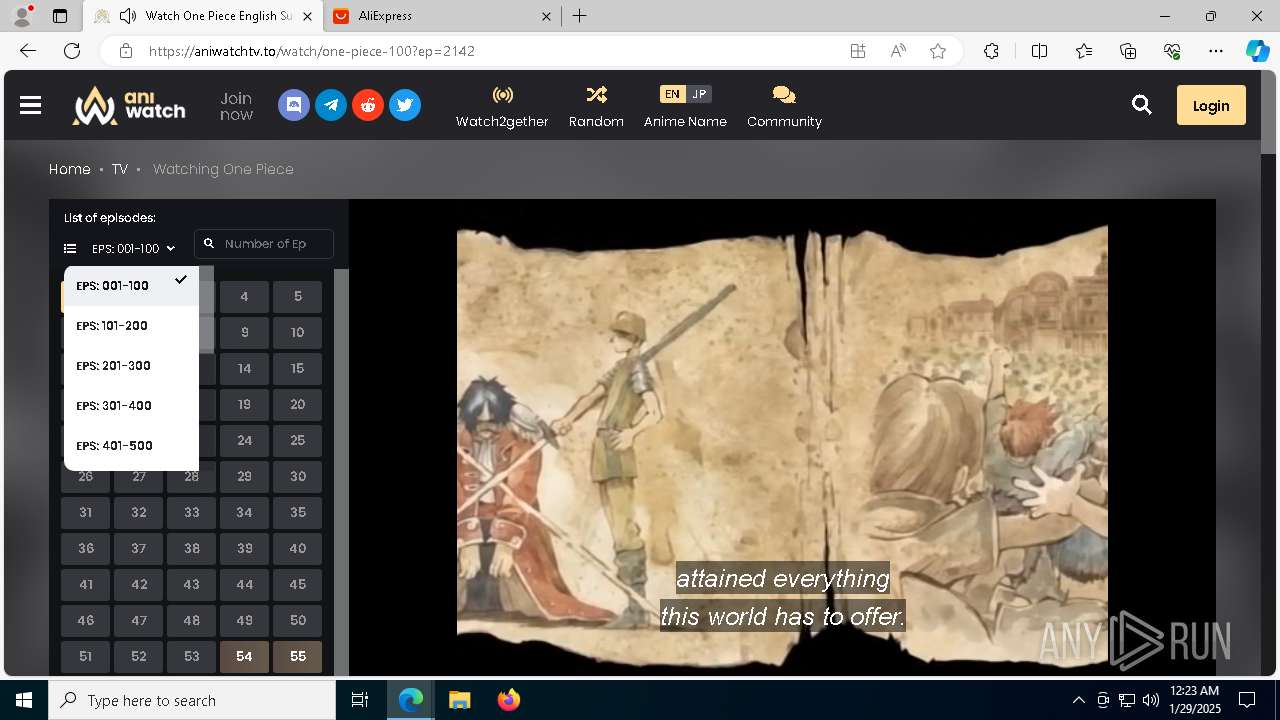The width and height of the screenshot is (1280, 720).
Task: Open episode 52
Action: click(138, 657)
